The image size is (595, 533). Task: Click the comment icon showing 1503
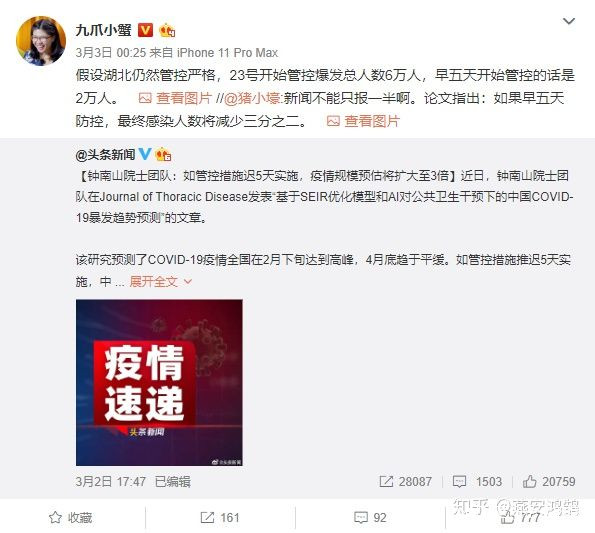pyautogui.click(x=477, y=481)
